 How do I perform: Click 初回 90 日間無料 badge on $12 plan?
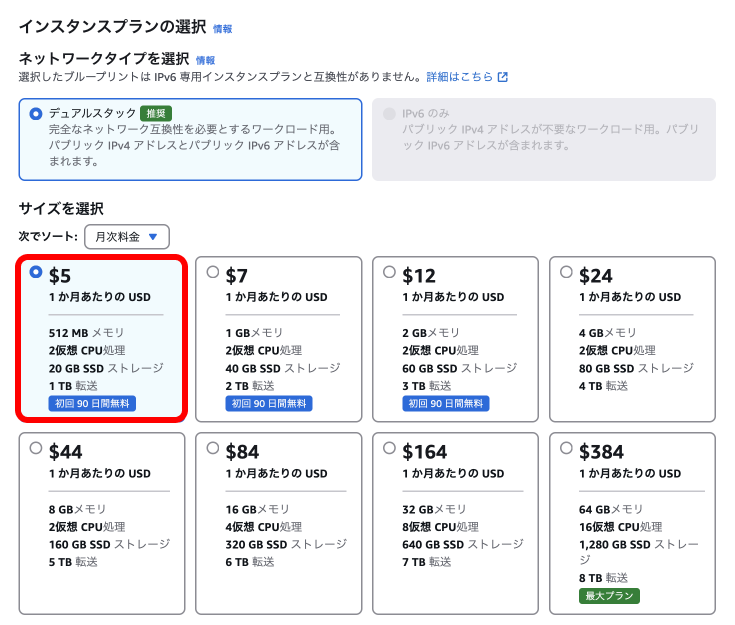point(446,404)
